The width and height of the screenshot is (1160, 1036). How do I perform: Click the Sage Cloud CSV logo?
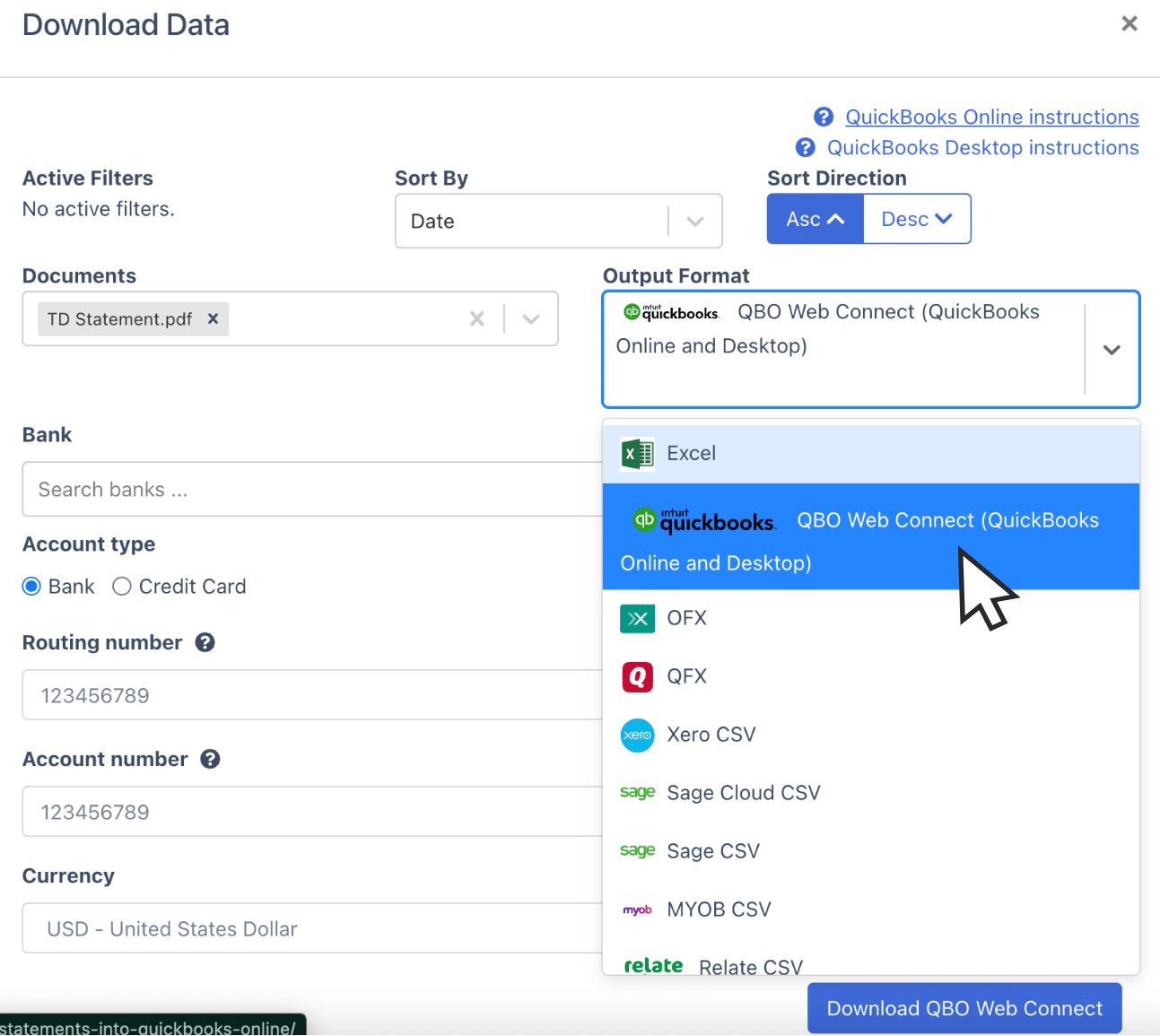pos(637,792)
